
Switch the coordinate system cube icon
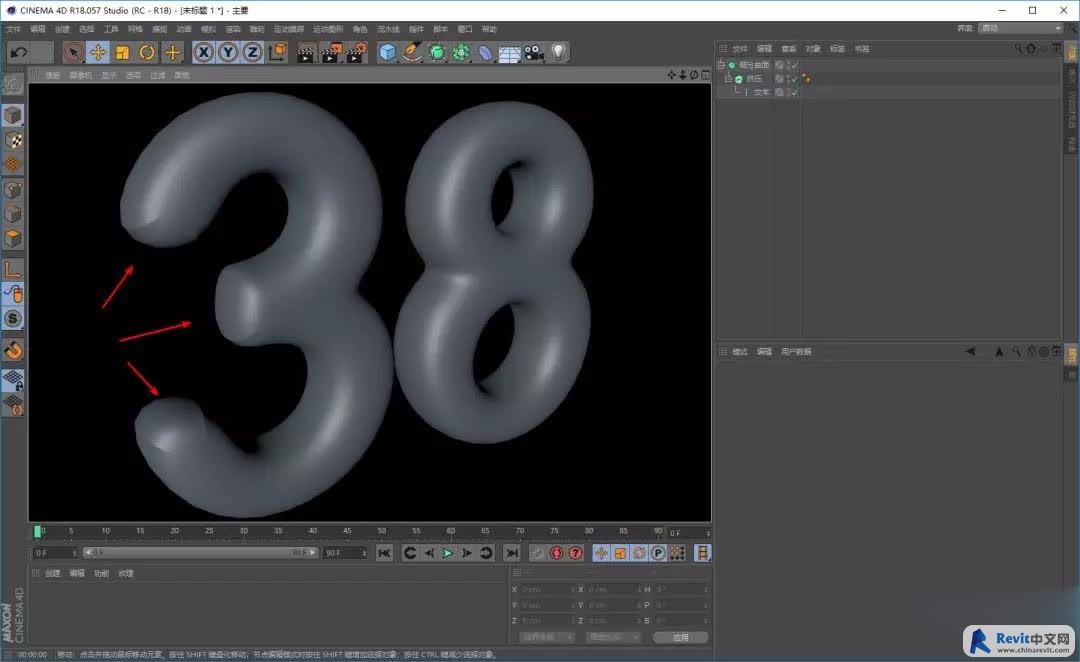278,52
